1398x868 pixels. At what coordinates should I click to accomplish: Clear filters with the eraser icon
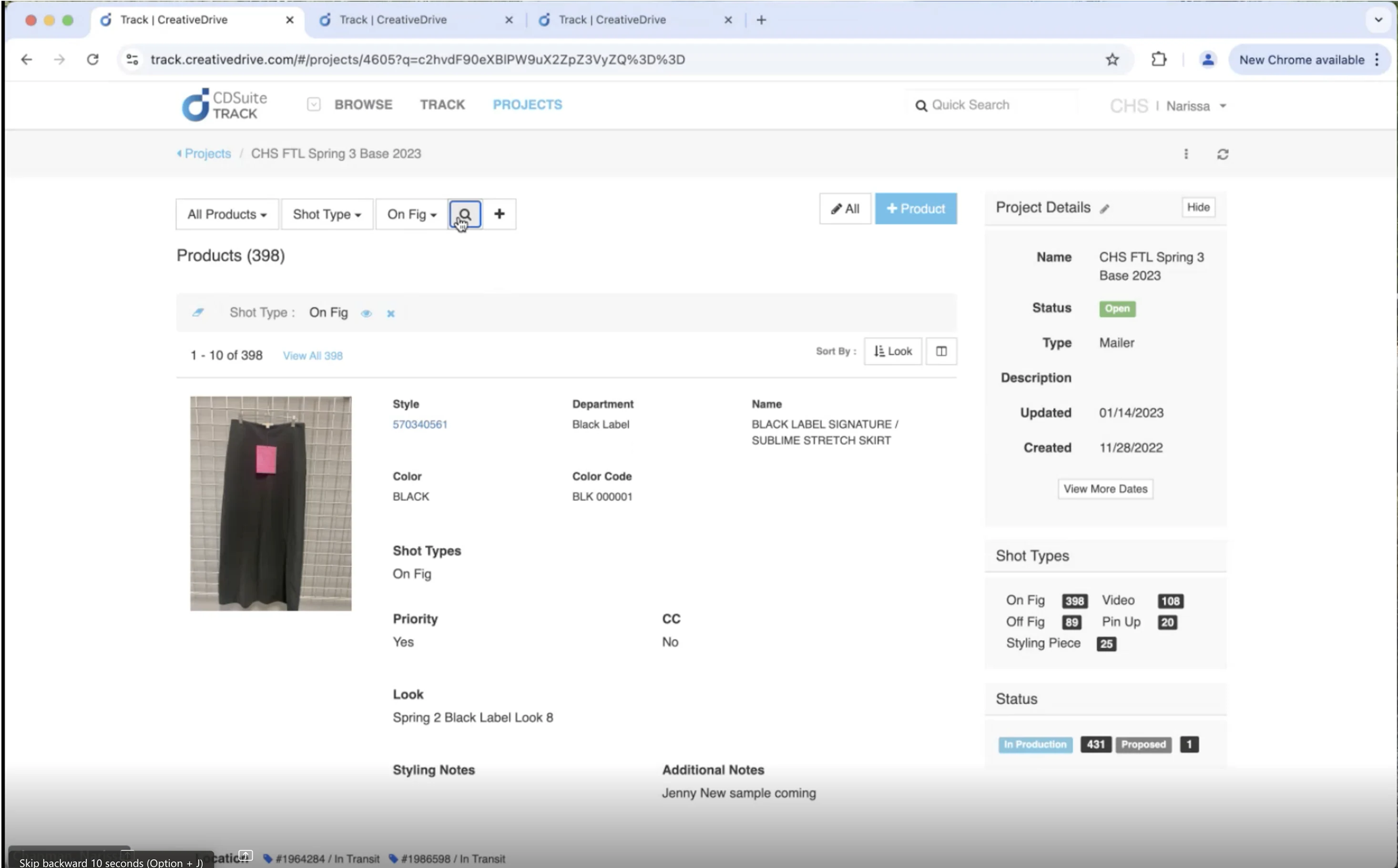coord(198,313)
